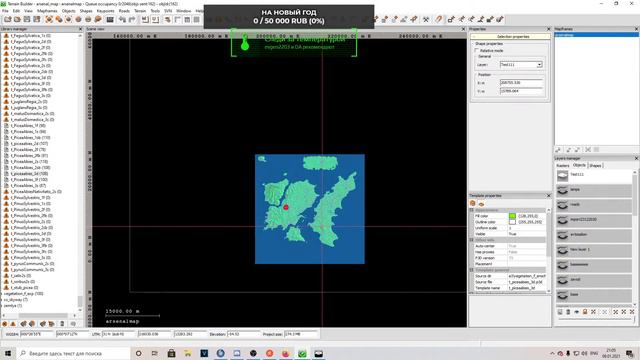Toggle visibility of the roads layer
The height and width of the screenshot is (360, 640).
coord(562,206)
